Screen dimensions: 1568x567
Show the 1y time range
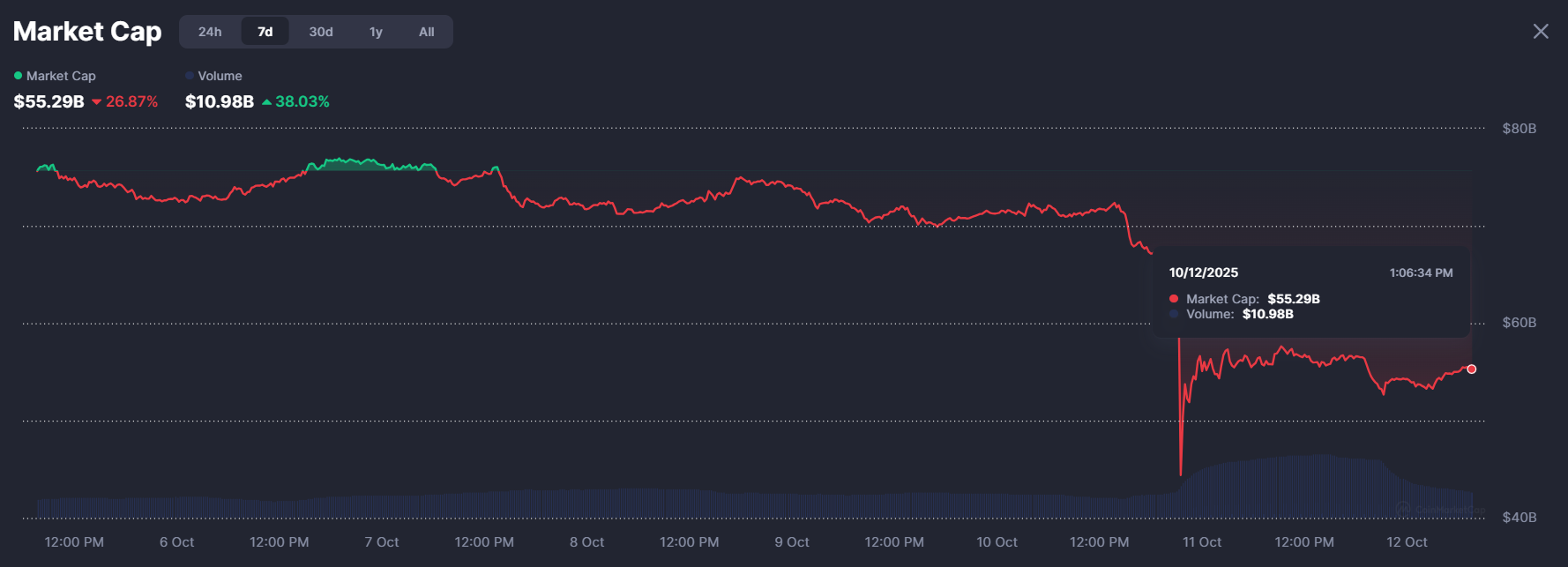376,32
